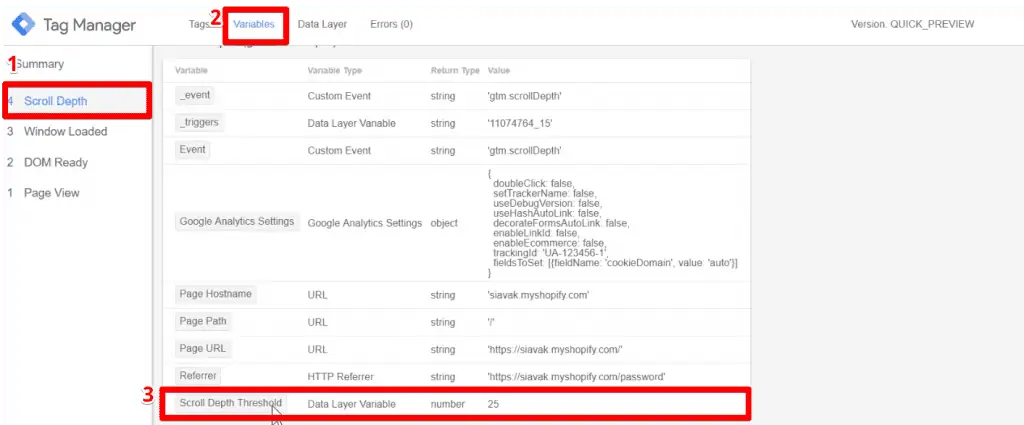
Task: Click the Variable column header
Action: click(x=191, y=71)
